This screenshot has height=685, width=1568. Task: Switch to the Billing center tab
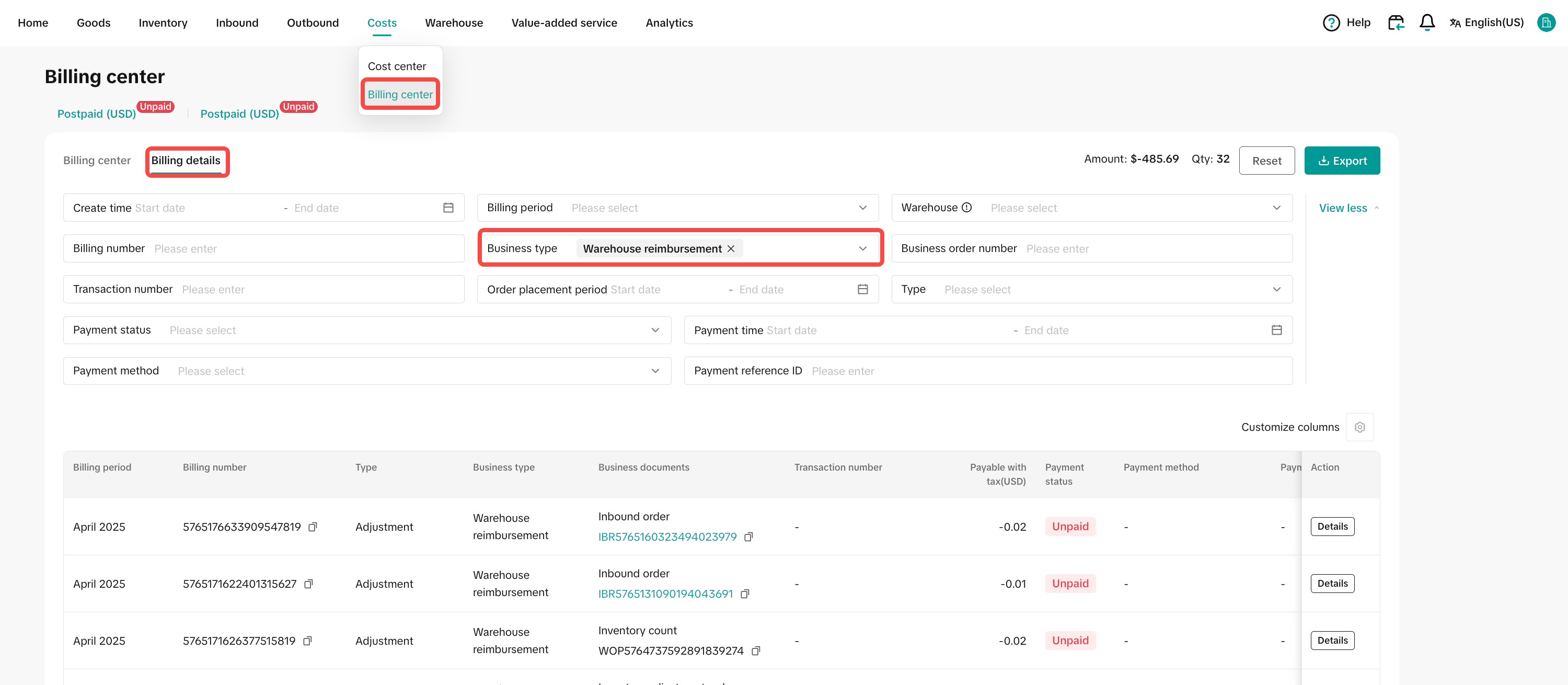tap(97, 161)
